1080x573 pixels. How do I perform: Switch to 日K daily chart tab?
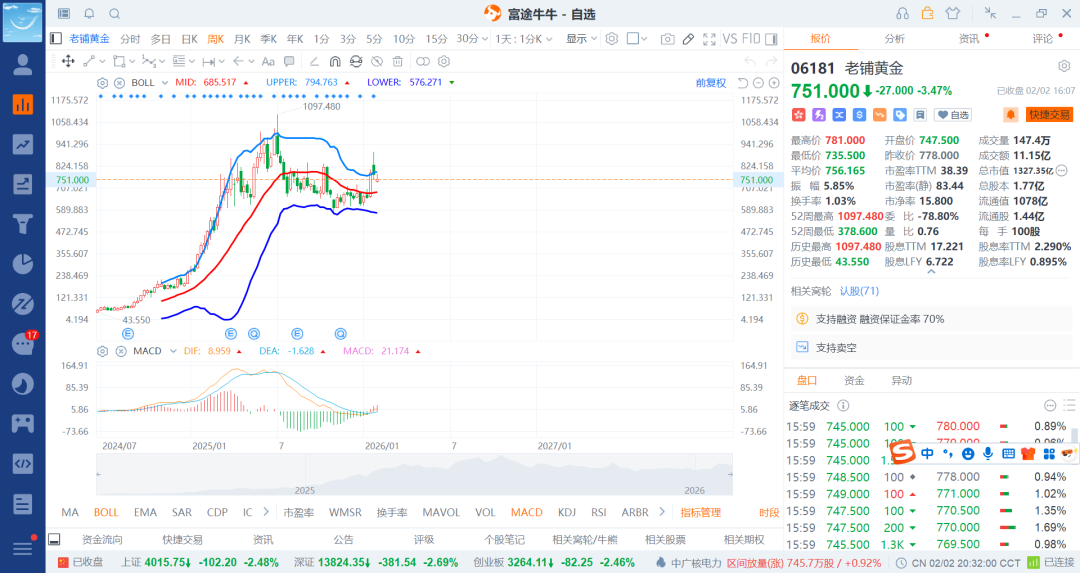pyautogui.click(x=189, y=39)
